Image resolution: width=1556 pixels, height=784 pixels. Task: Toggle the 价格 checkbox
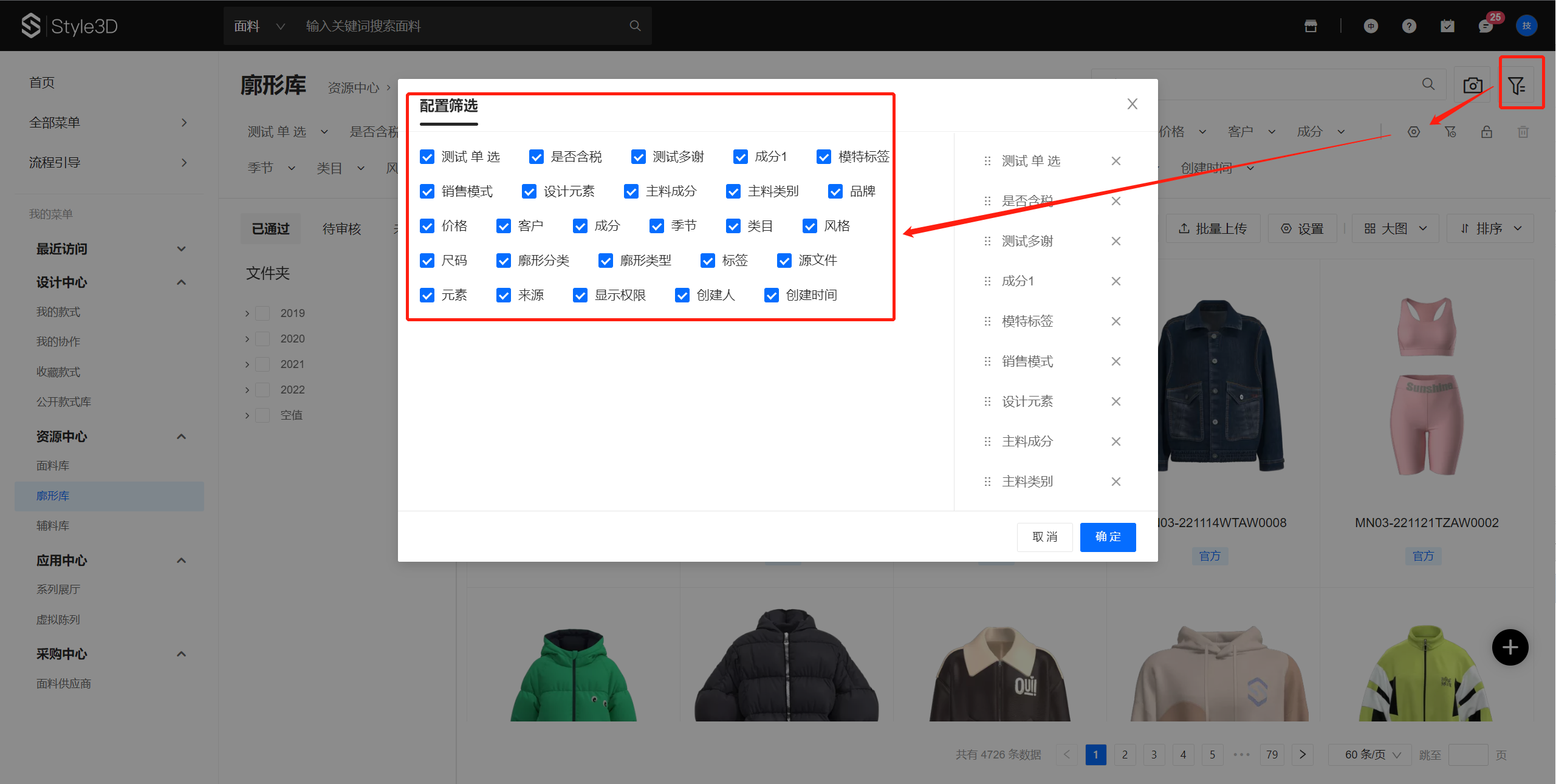[427, 226]
